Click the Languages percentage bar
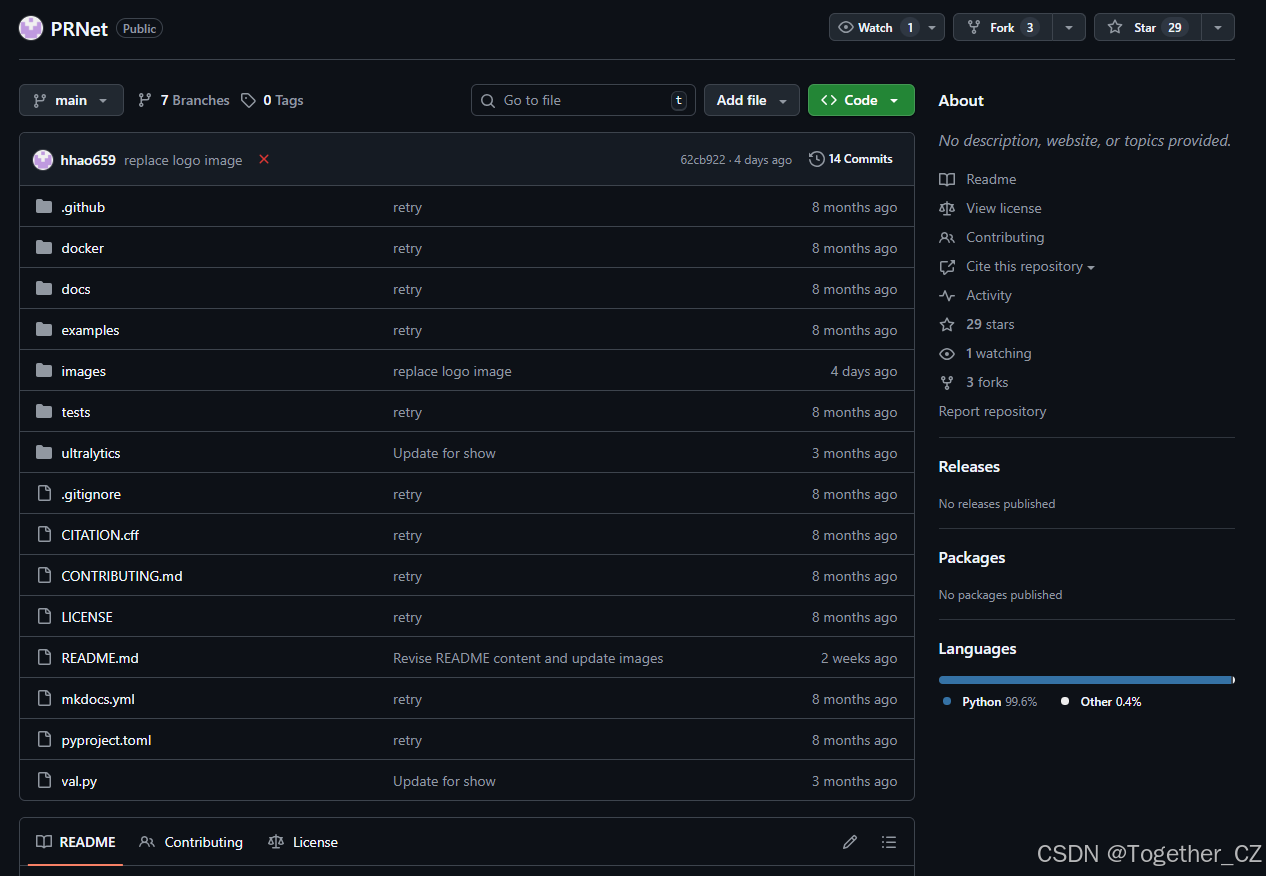The image size is (1266, 876). [x=1086, y=679]
